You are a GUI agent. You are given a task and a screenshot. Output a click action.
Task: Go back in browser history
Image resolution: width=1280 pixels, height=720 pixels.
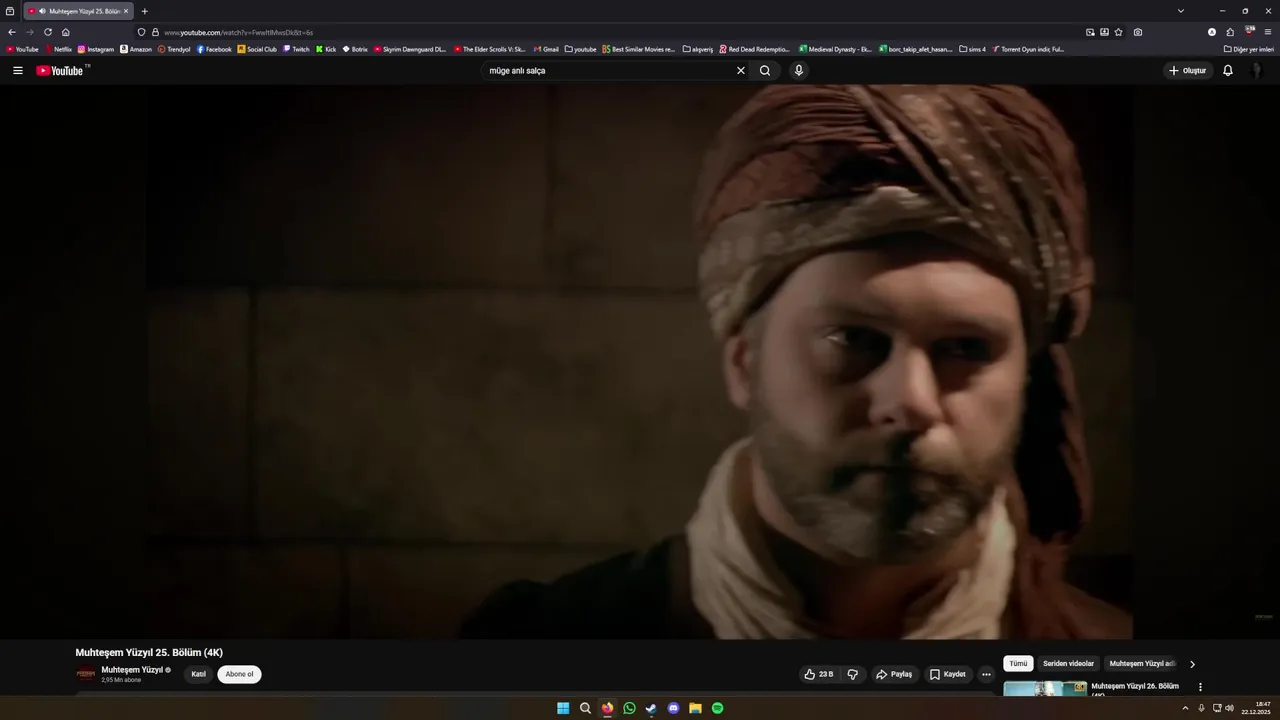pyautogui.click(x=12, y=32)
